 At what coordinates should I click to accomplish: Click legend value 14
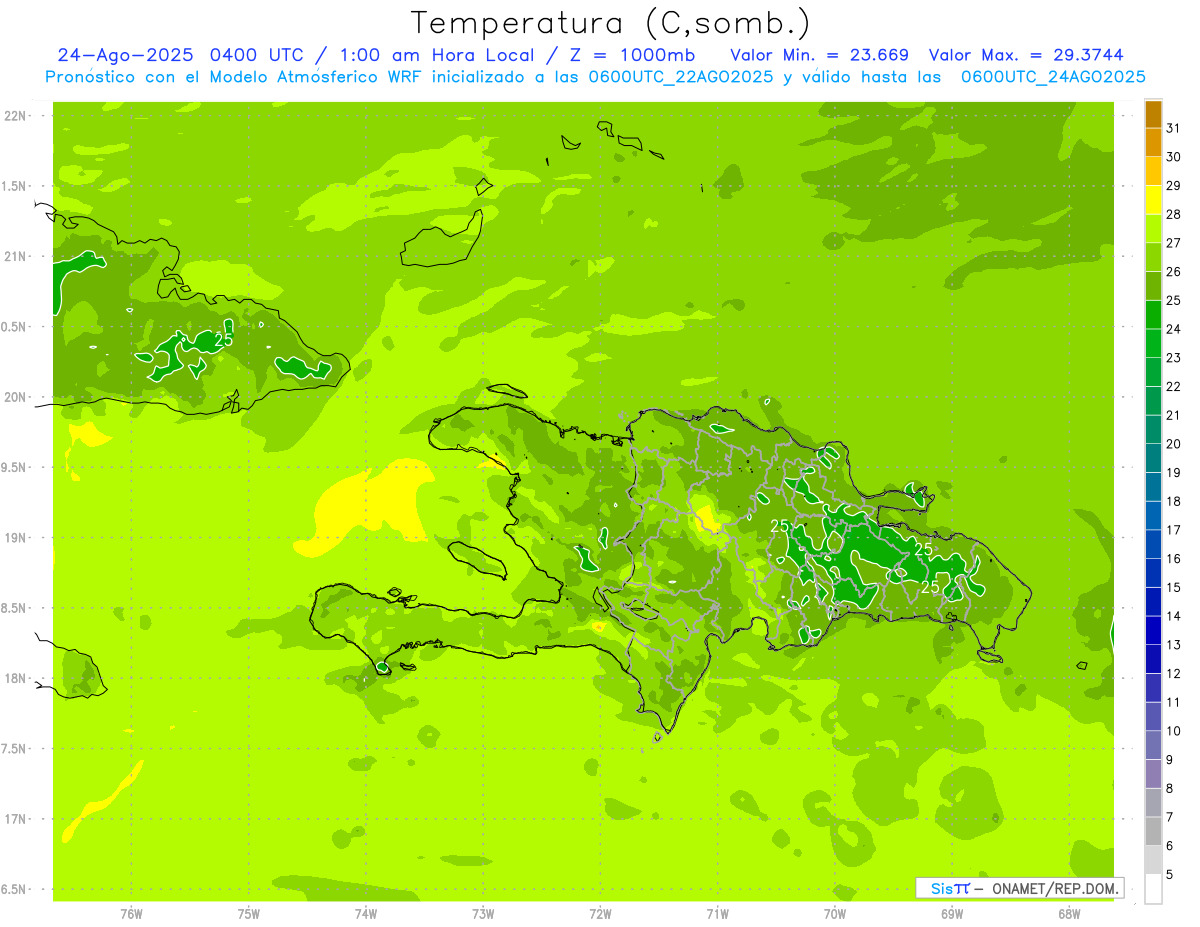1173,616
